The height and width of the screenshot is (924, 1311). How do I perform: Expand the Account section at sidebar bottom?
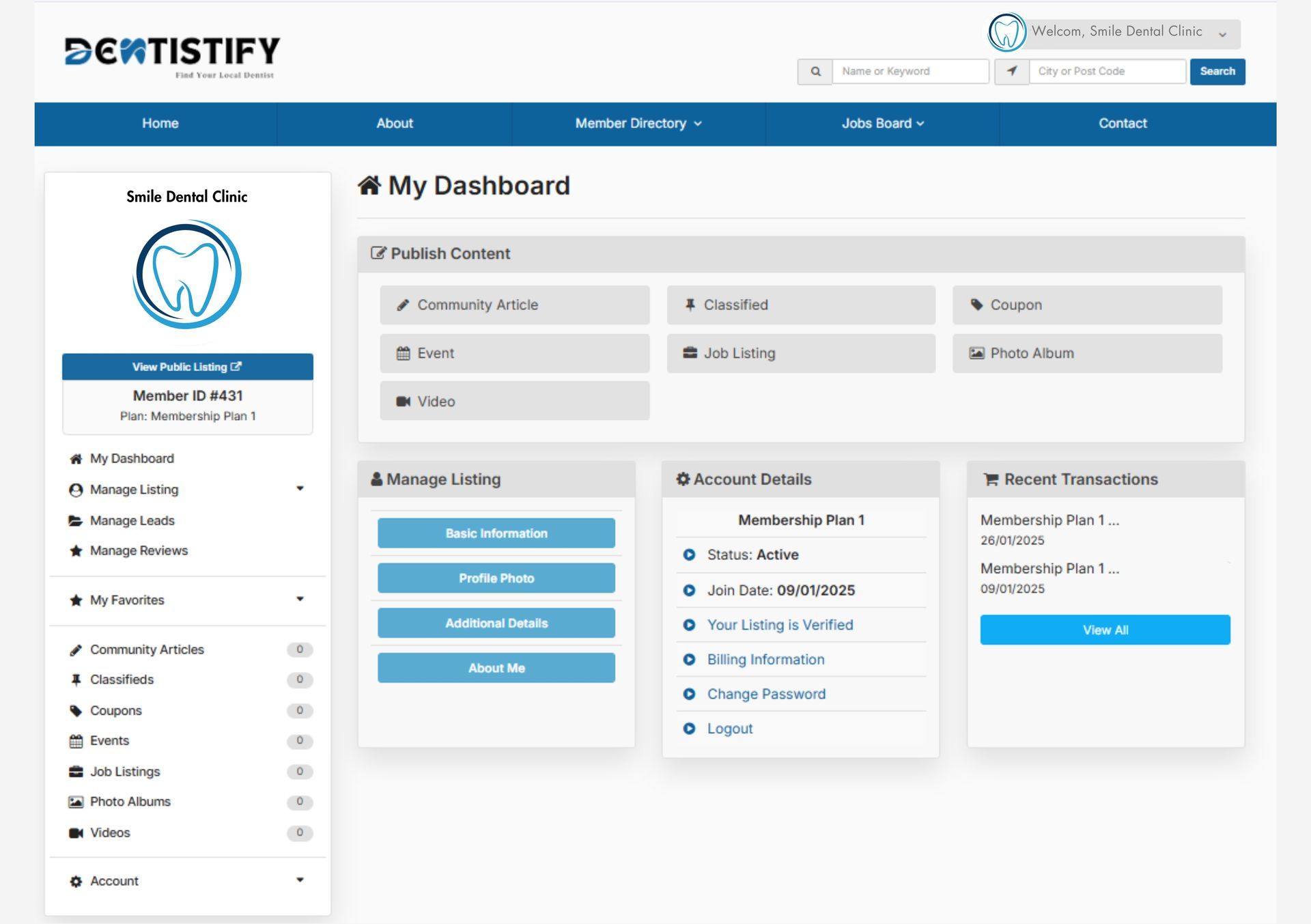point(299,880)
